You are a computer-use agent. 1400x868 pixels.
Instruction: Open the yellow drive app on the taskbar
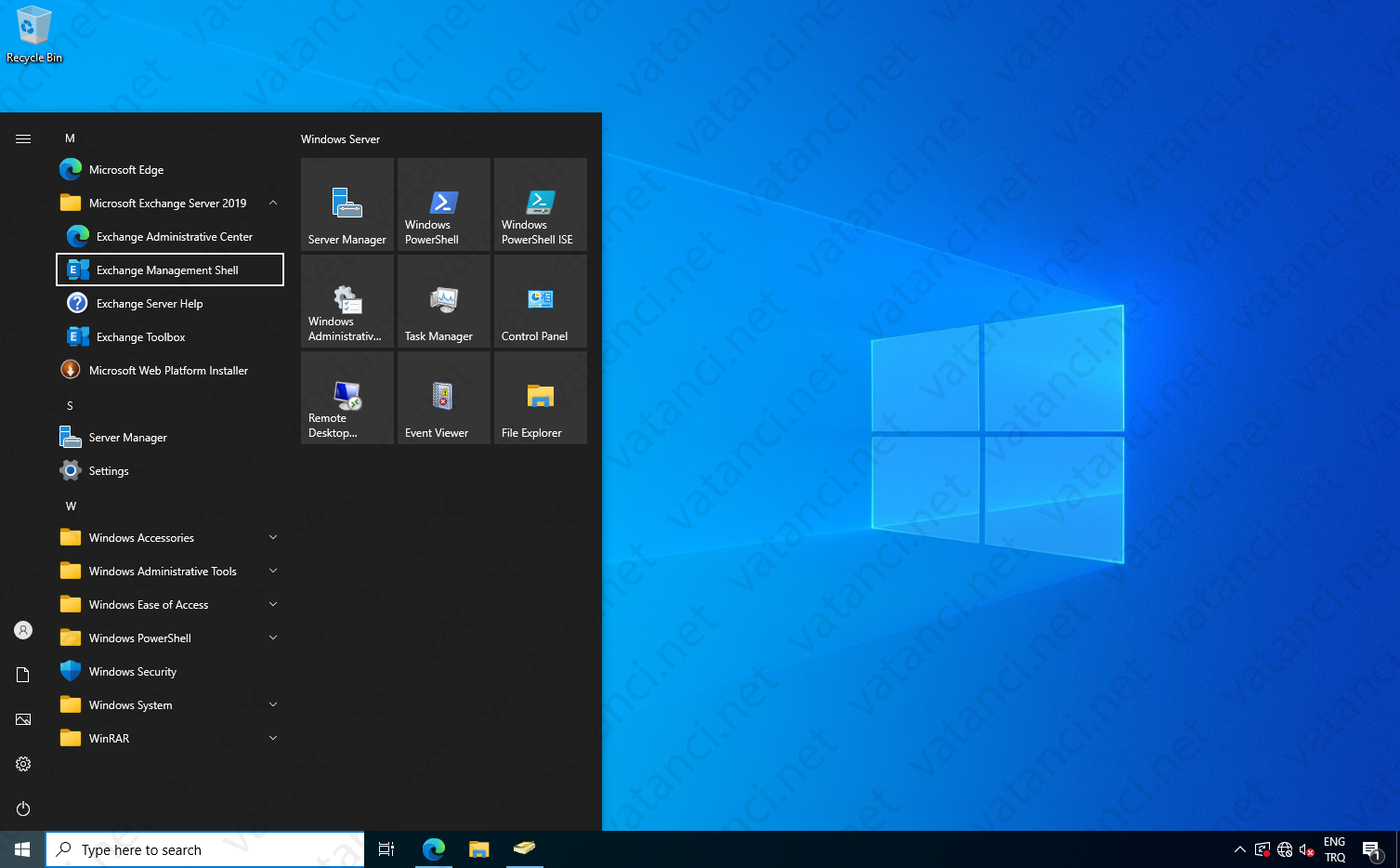(525, 849)
